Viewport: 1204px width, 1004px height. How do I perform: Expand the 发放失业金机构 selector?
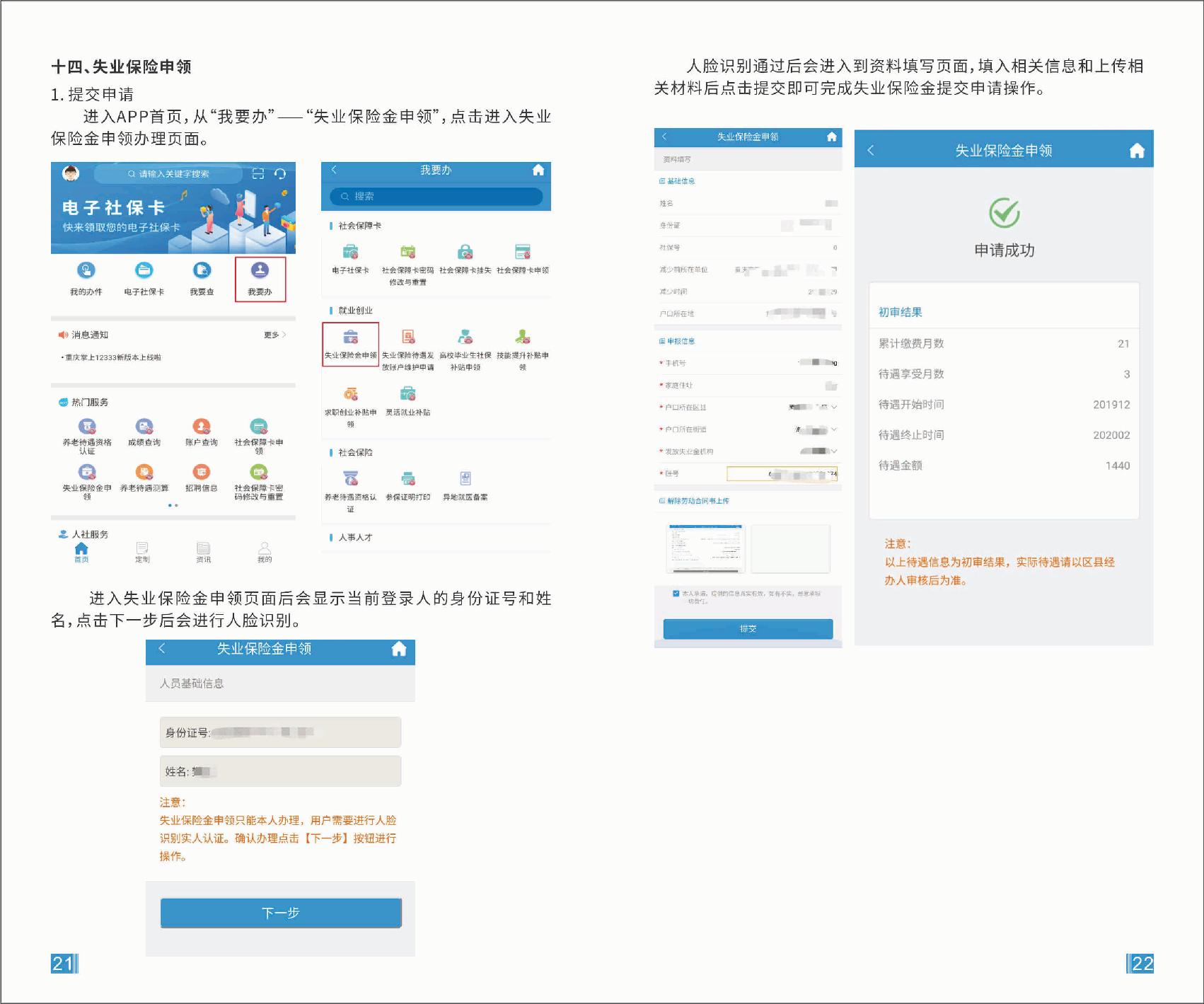click(x=834, y=451)
